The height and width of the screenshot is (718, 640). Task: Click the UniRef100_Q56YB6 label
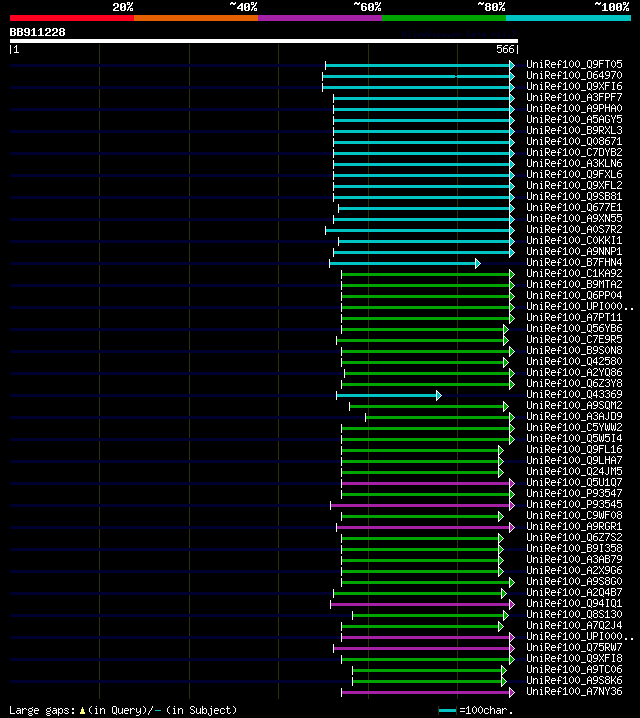pos(574,328)
